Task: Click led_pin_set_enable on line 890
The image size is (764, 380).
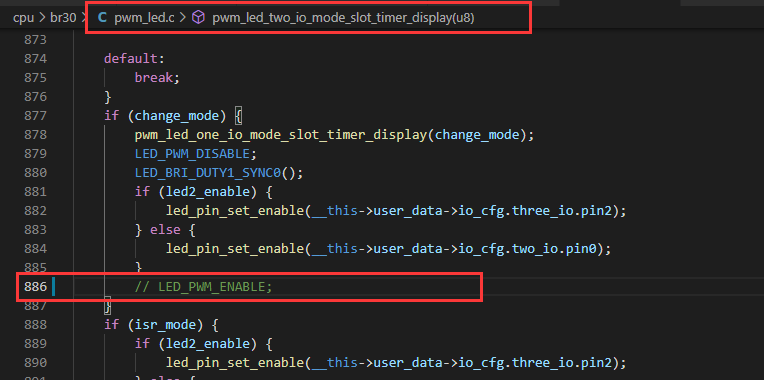Action: point(236,363)
